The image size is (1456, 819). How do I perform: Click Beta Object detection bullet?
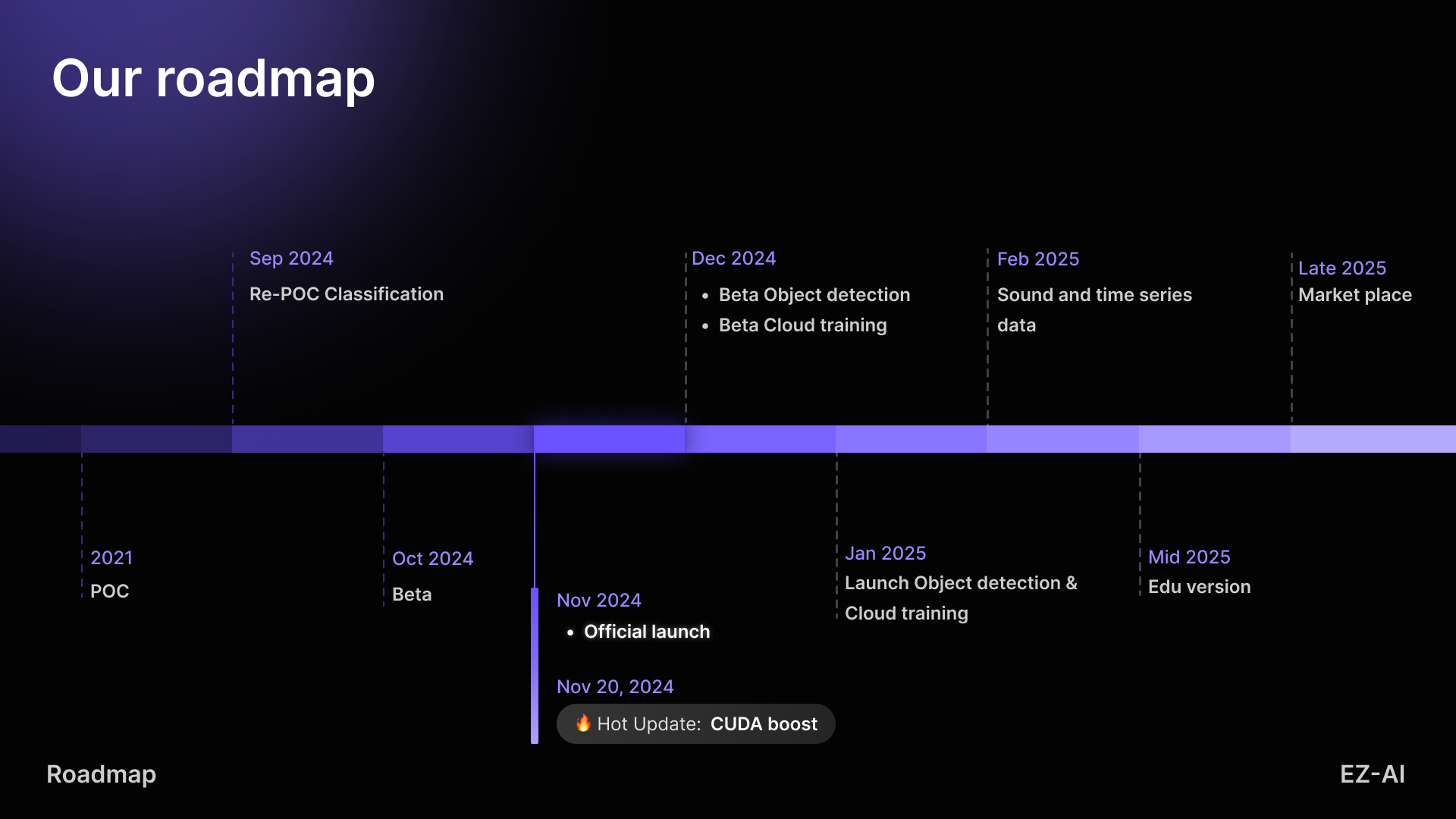[814, 294]
